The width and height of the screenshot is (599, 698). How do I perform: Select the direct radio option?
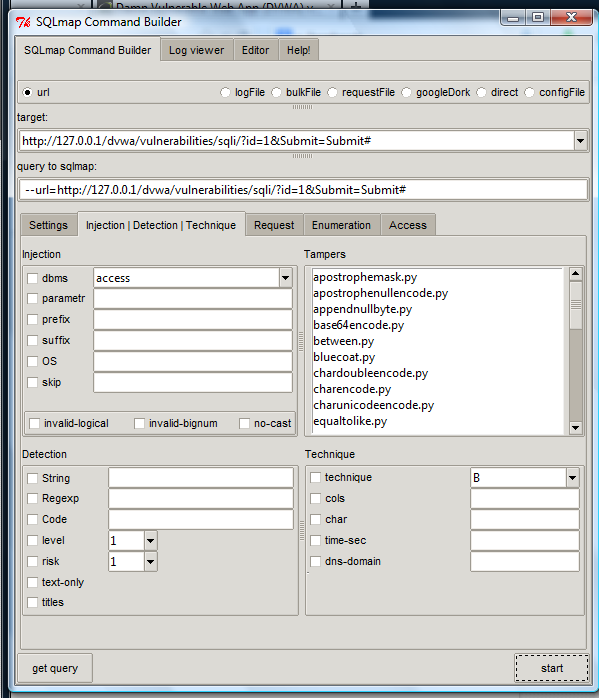tap(481, 92)
